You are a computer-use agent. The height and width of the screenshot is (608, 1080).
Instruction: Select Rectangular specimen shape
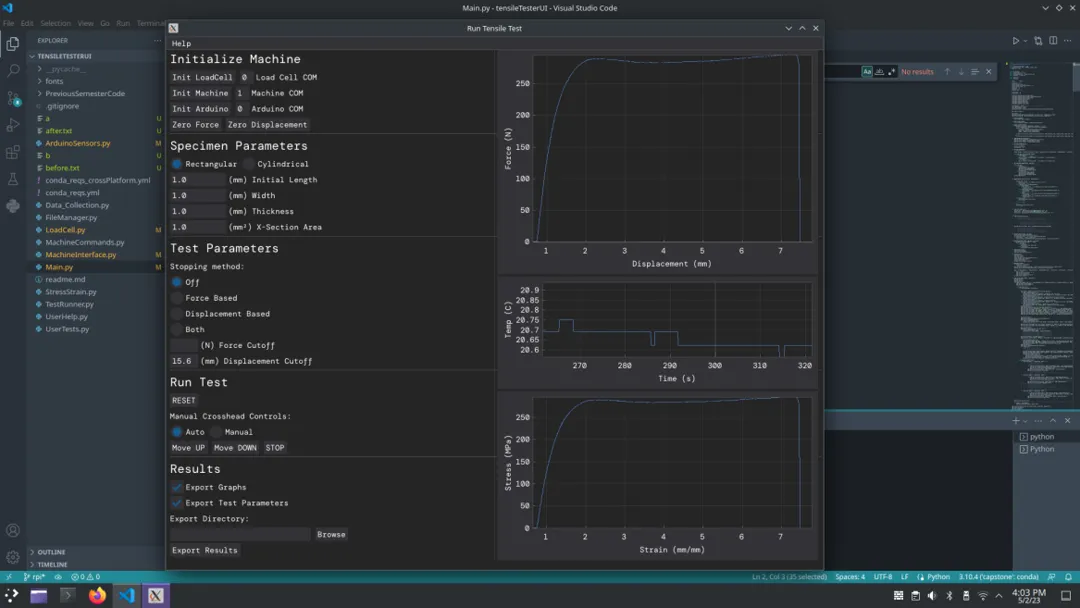[177, 164]
